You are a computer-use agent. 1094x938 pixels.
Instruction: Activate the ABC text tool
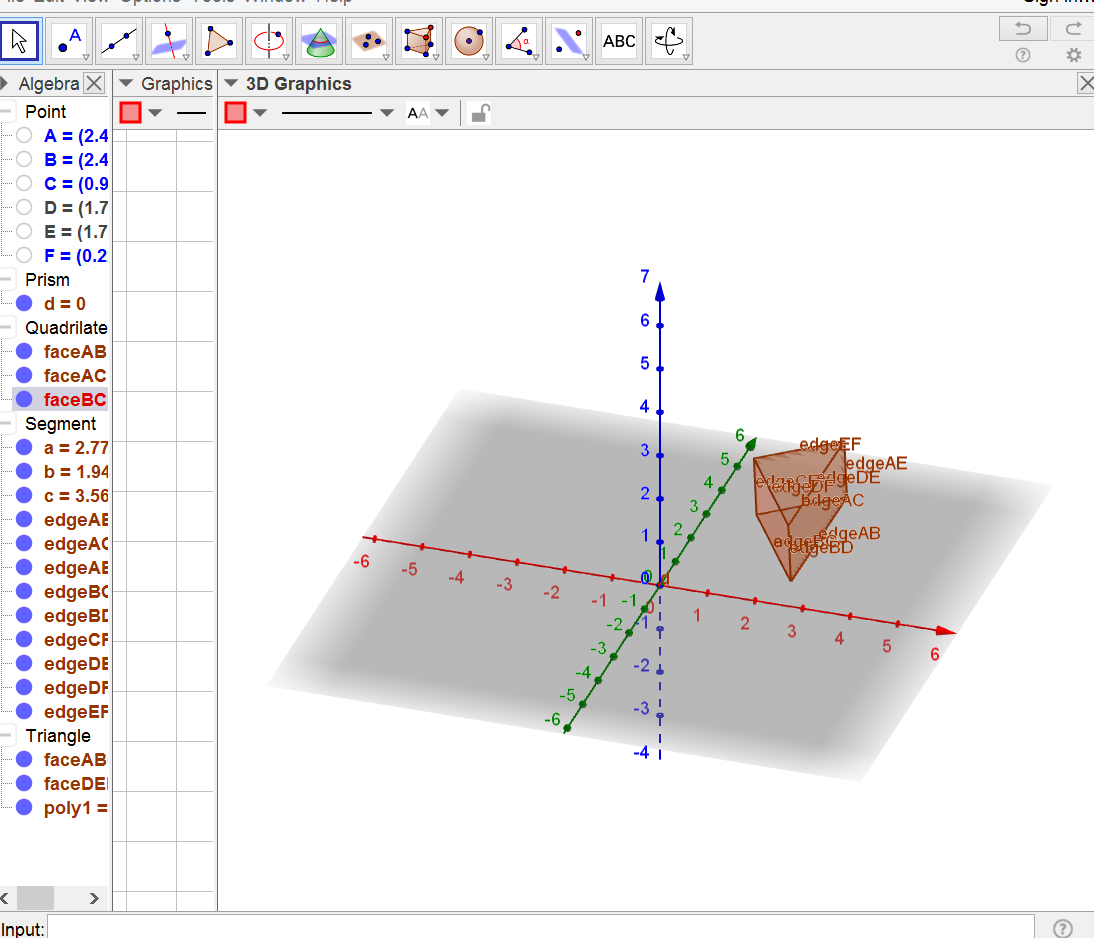point(619,41)
